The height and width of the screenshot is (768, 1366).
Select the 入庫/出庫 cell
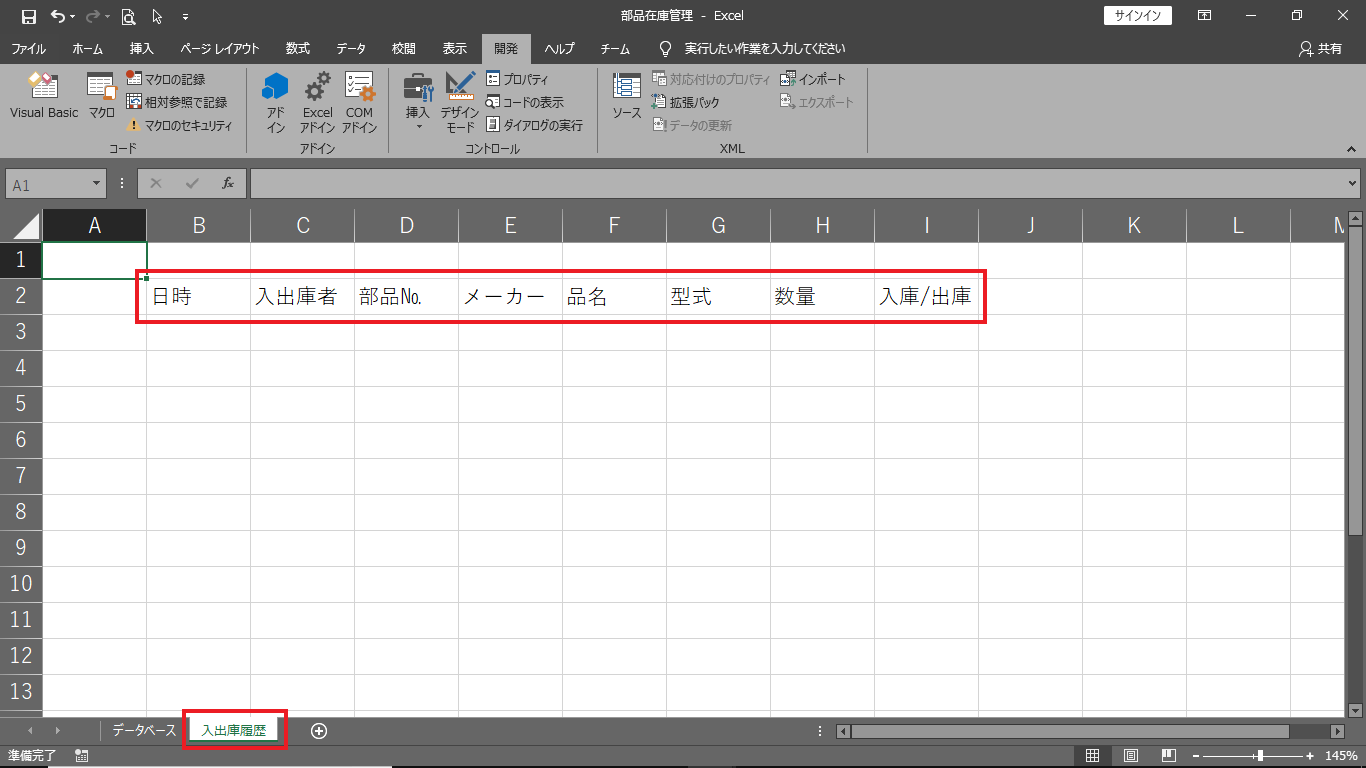click(927, 297)
